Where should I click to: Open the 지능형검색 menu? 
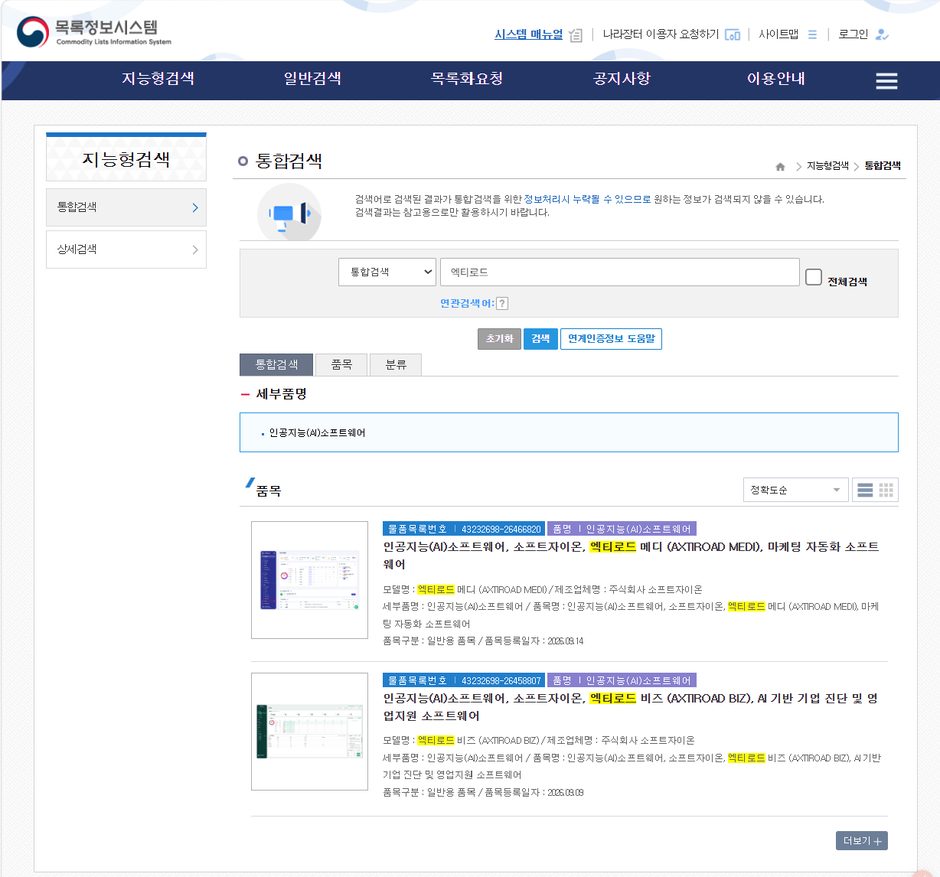click(x=158, y=79)
